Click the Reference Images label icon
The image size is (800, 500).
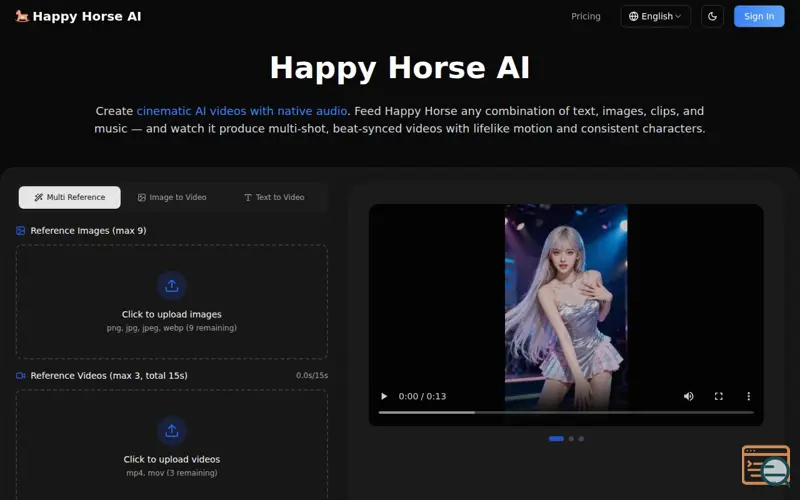tap(20, 231)
